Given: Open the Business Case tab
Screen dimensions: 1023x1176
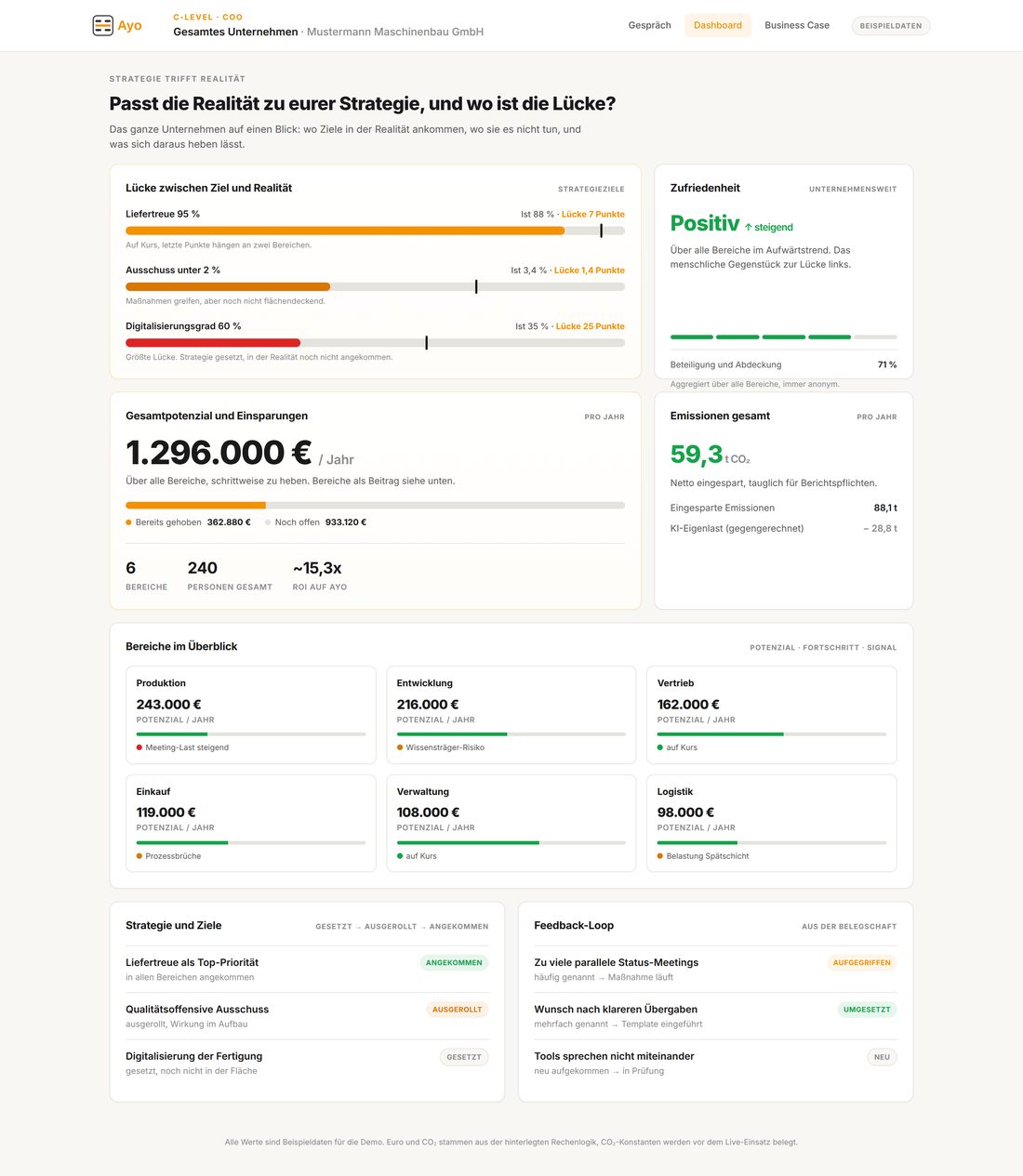Looking at the screenshot, I should 797,25.
